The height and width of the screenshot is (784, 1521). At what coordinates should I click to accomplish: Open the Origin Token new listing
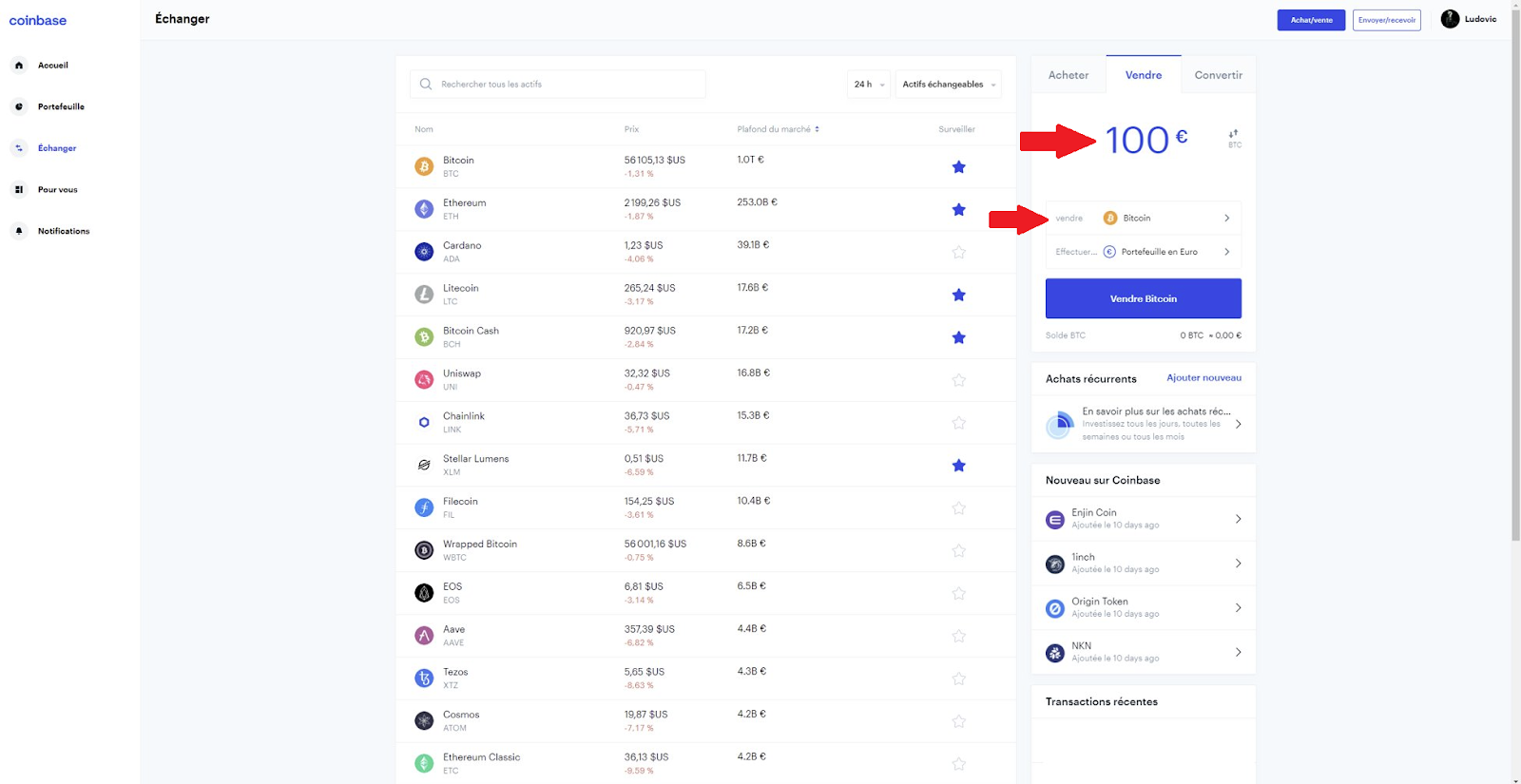click(1144, 607)
